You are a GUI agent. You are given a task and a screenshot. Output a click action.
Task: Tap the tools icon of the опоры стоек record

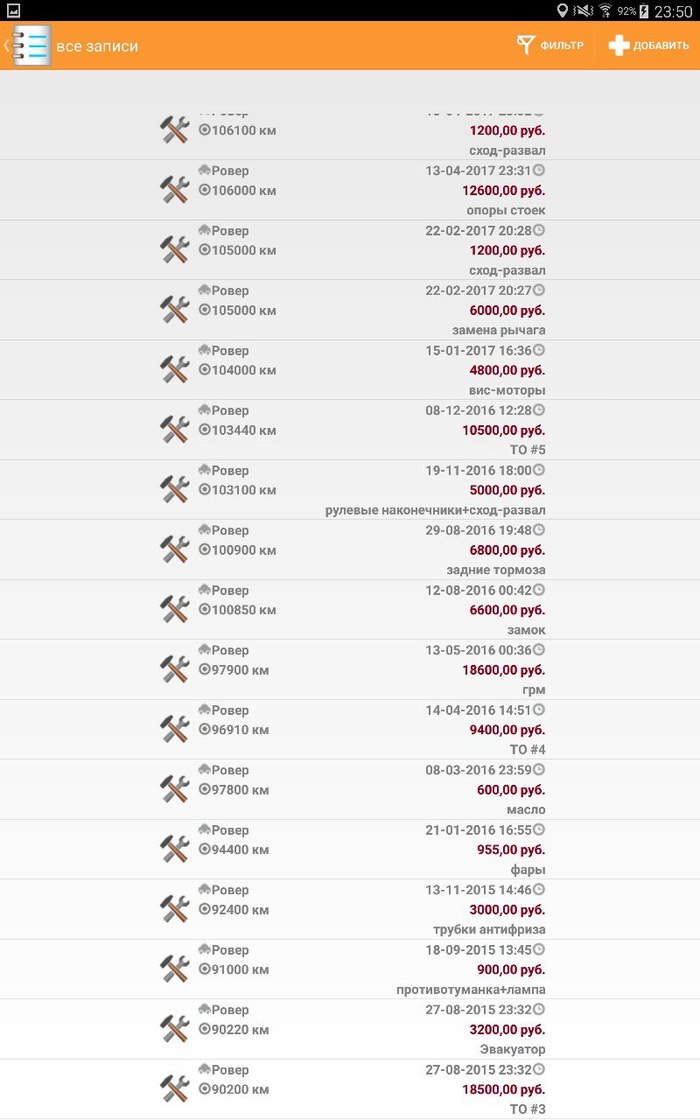(x=175, y=190)
